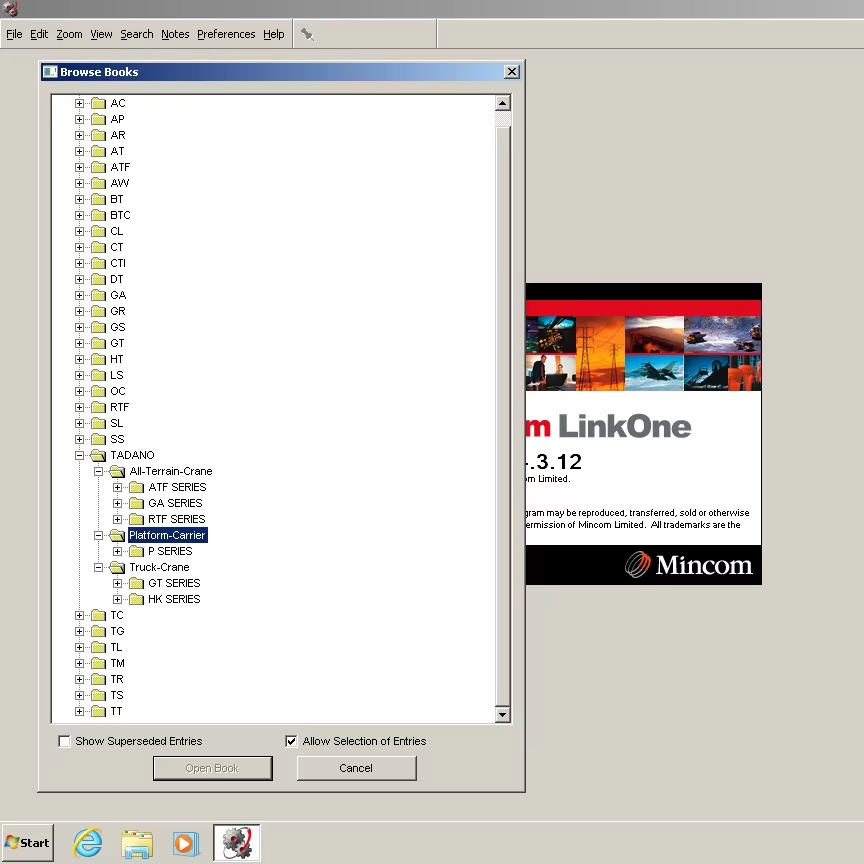
Task: Select the TADANO folder icon
Action: 99,455
